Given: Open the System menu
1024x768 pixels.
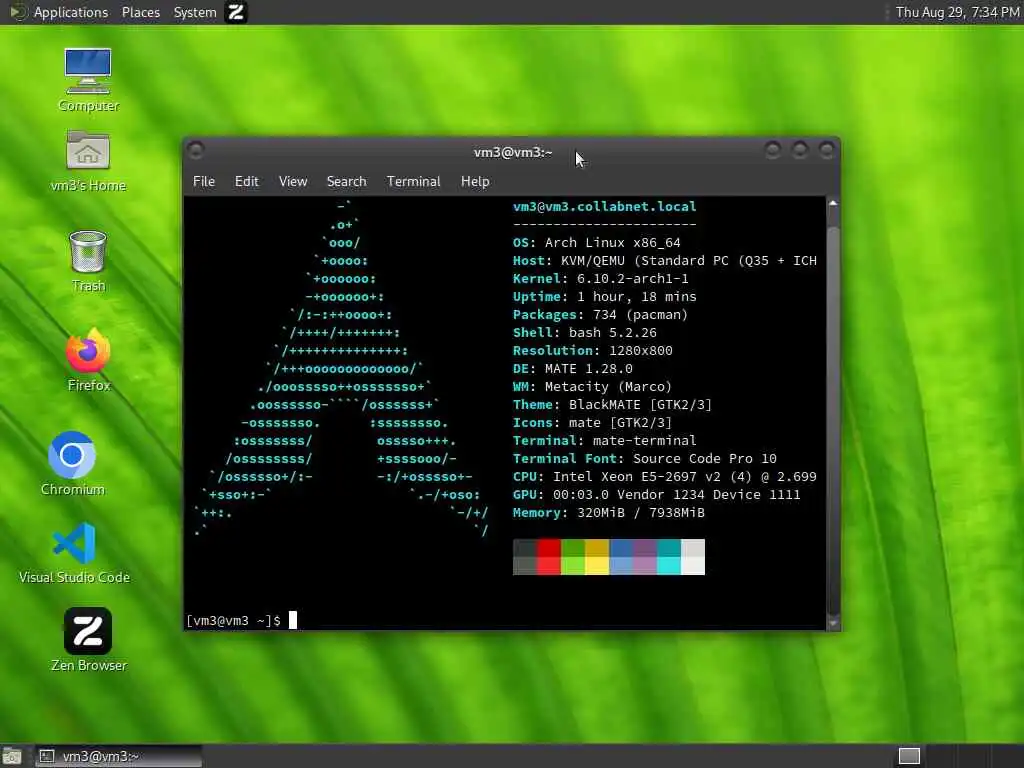Looking at the screenshot, I should [x=195, y=12].
